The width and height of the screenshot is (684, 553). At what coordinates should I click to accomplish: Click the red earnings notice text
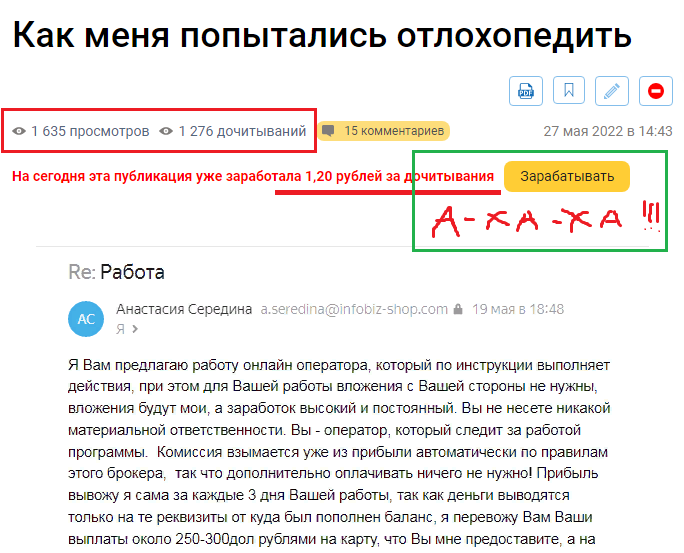pos(253,176)
